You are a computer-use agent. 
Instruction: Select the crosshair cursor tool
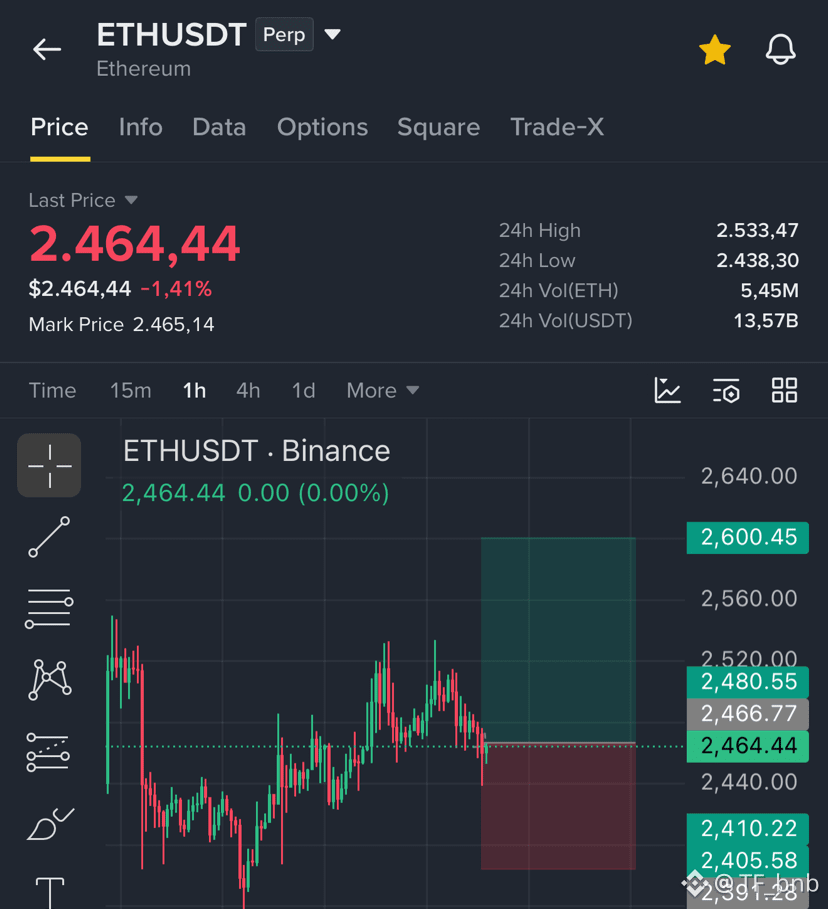pos(49,466)
